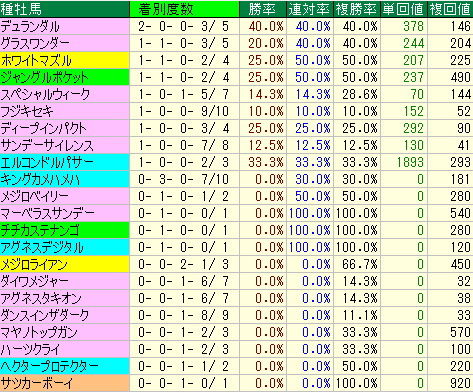The height and width of the screenshot is (392, 473).
Task: Click the record 1- 0- 1- 5/ 7 for スペシャルウィーク
Action: coord(184,94)
